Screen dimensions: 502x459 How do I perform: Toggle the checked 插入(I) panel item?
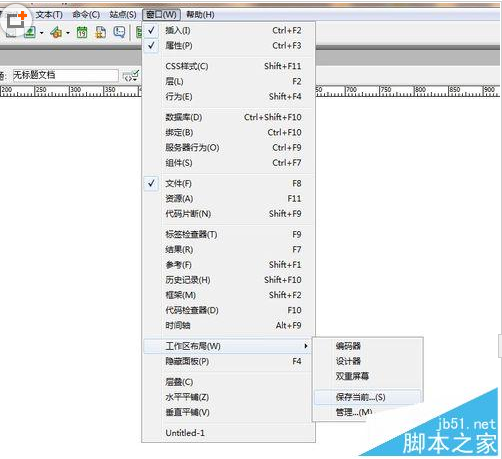229,31
